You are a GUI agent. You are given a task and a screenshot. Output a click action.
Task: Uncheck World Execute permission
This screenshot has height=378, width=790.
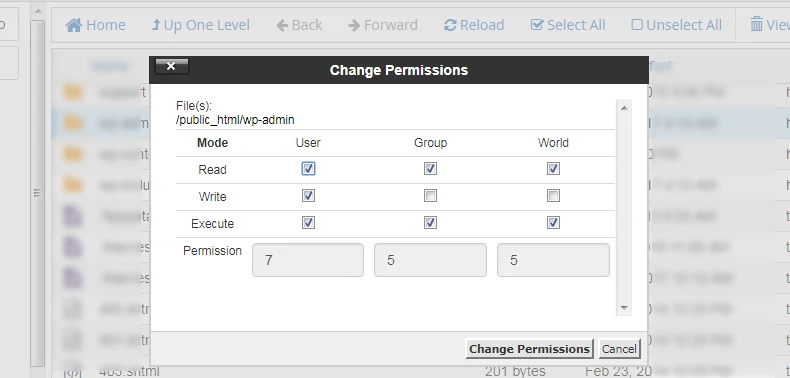(553, 222)
